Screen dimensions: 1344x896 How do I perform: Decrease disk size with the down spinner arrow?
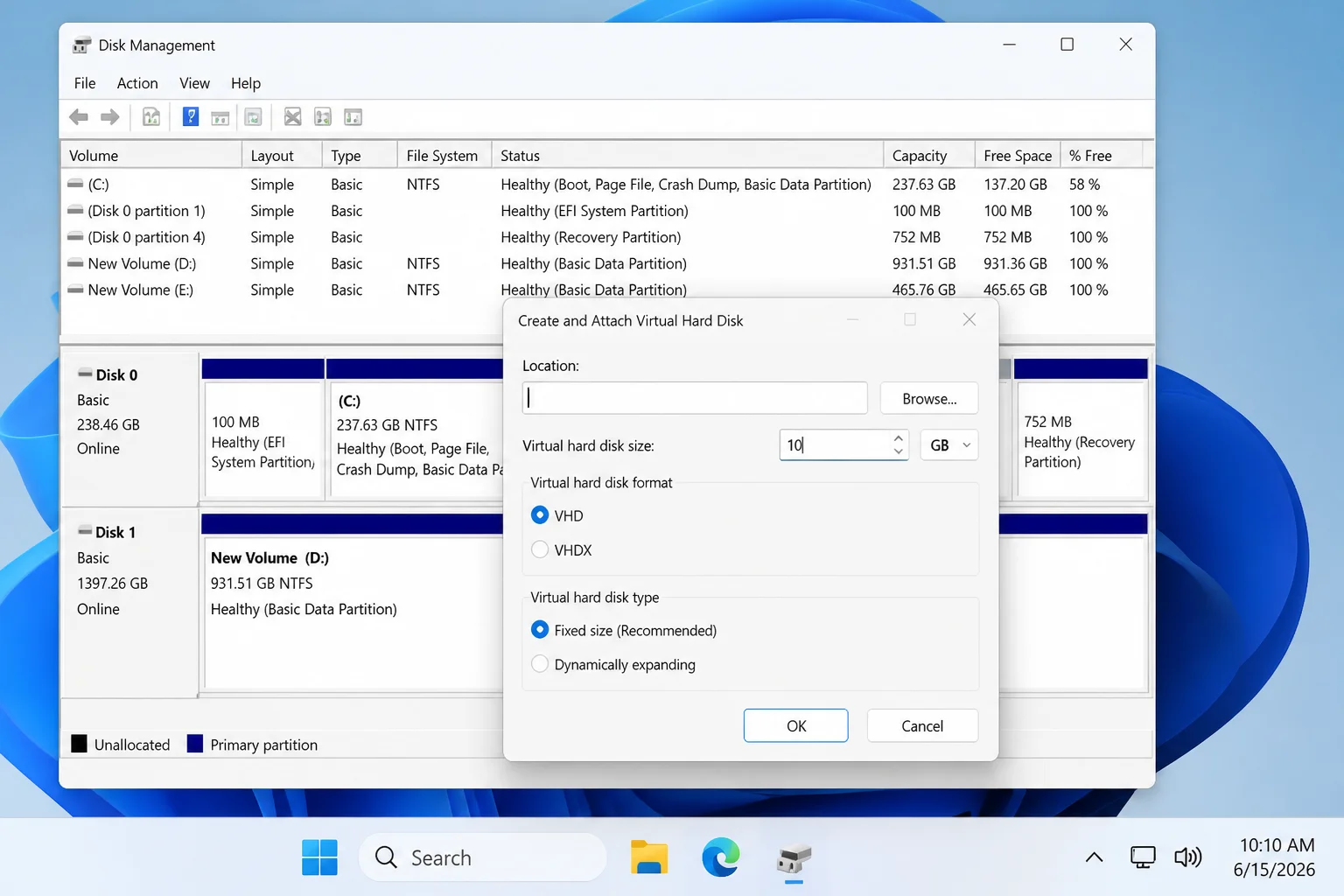coord(899,451)
